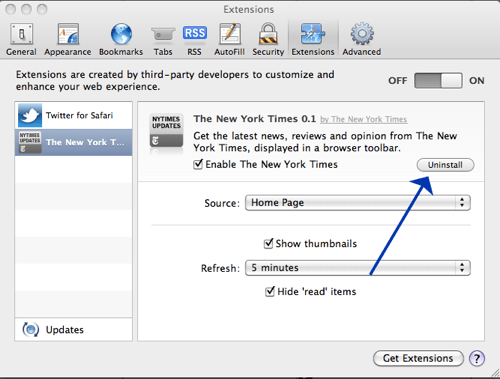Viewport: 500px width, 379px height.
Task: Click the Uninstall button
Action: (x=445, y=165)
